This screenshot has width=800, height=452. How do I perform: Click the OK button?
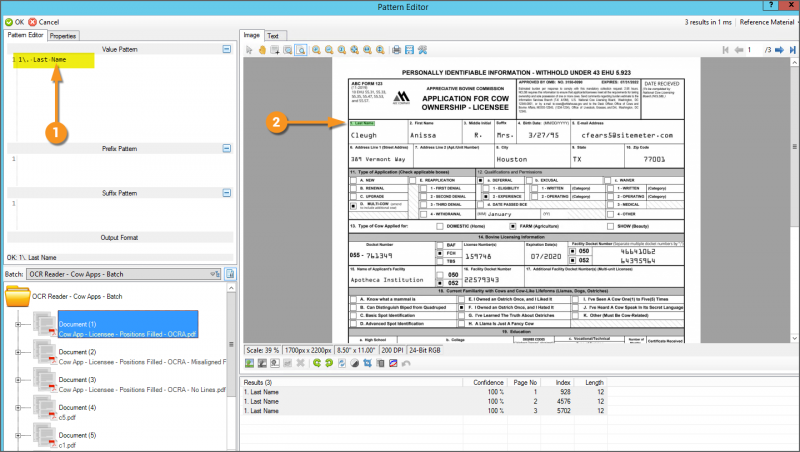14,21
